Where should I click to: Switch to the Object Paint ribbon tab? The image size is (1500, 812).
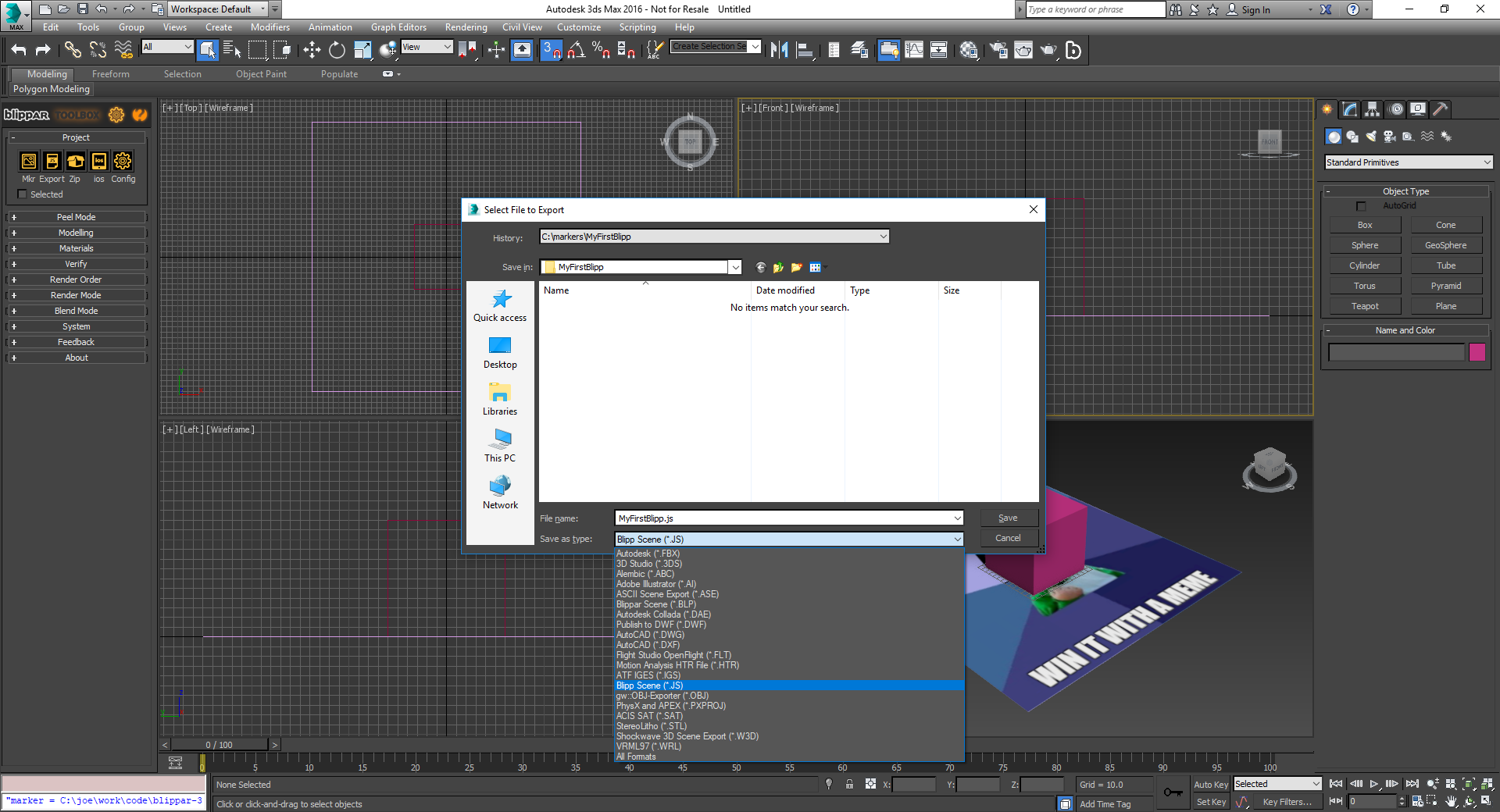[x=261, y=74]
